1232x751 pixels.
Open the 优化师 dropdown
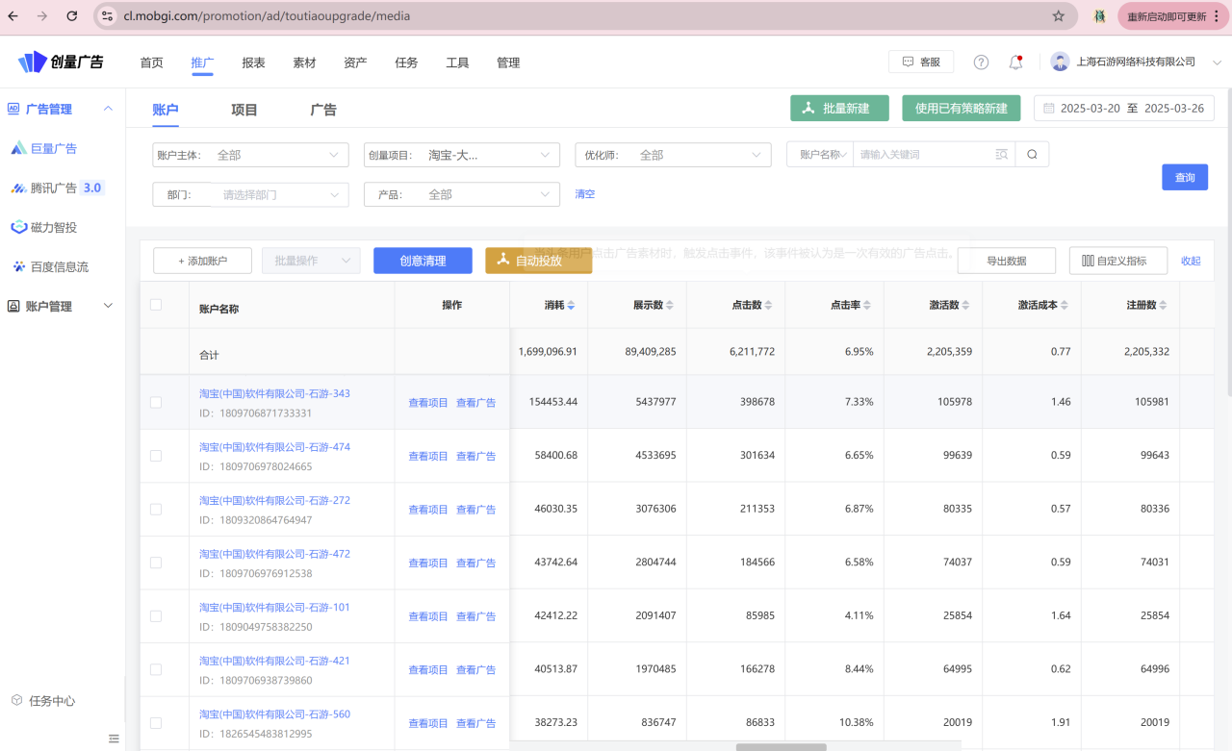(673, 155)
